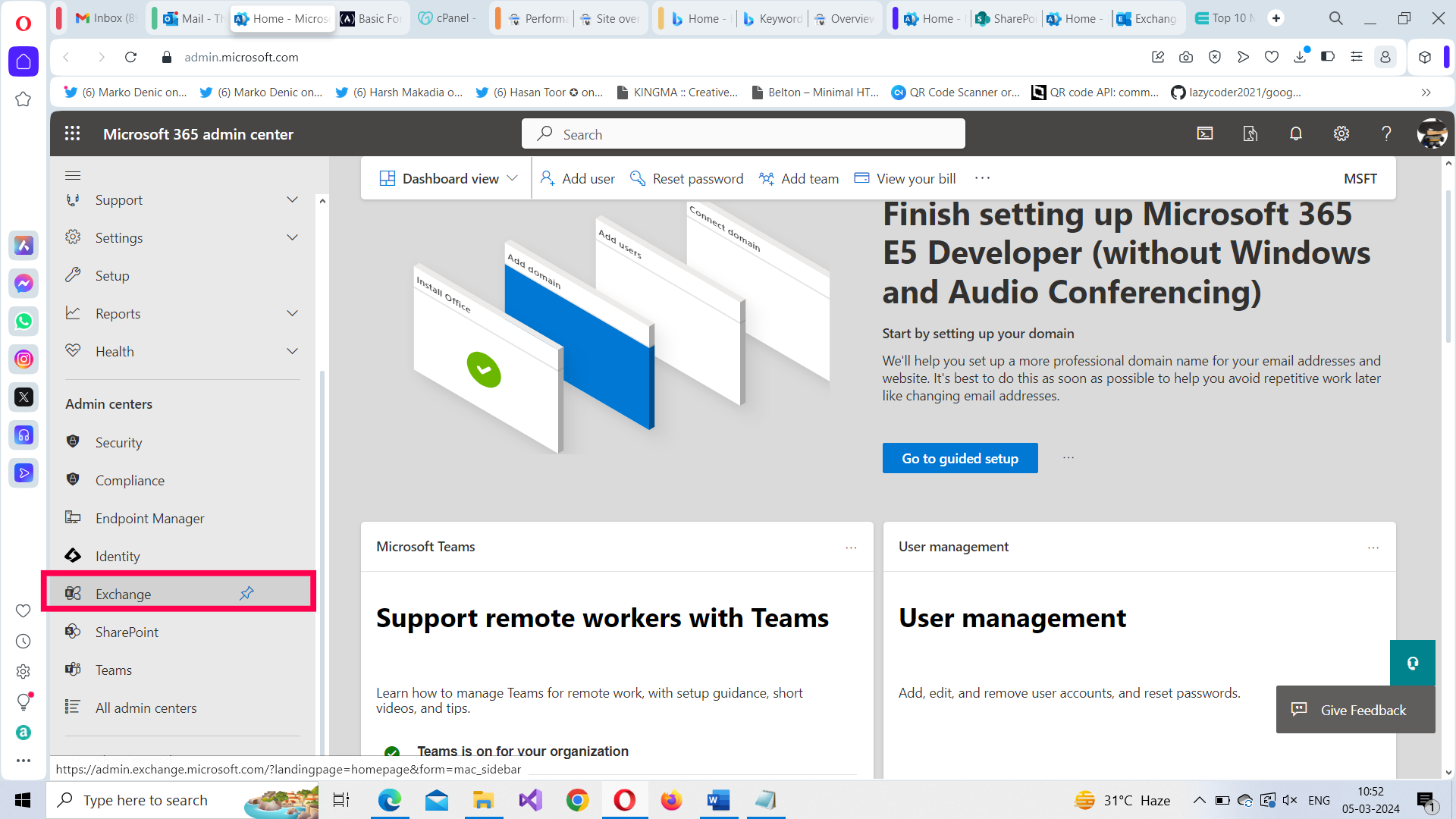Click the Give Feedback button

click(1355, 710)
